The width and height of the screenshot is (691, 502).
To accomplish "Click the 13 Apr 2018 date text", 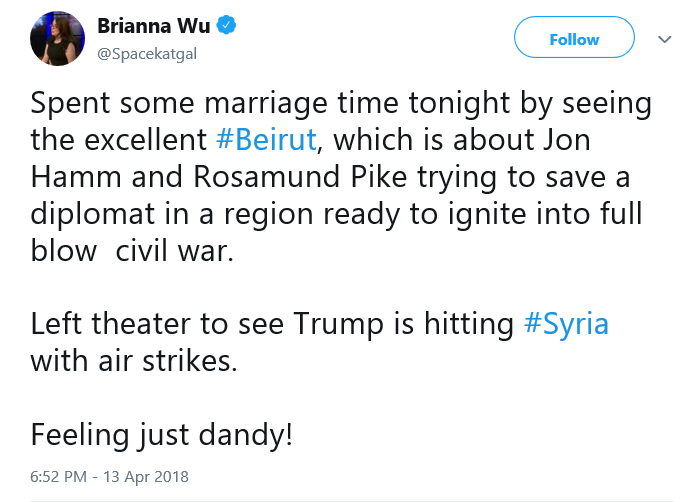I will click(x=146, y=476).
